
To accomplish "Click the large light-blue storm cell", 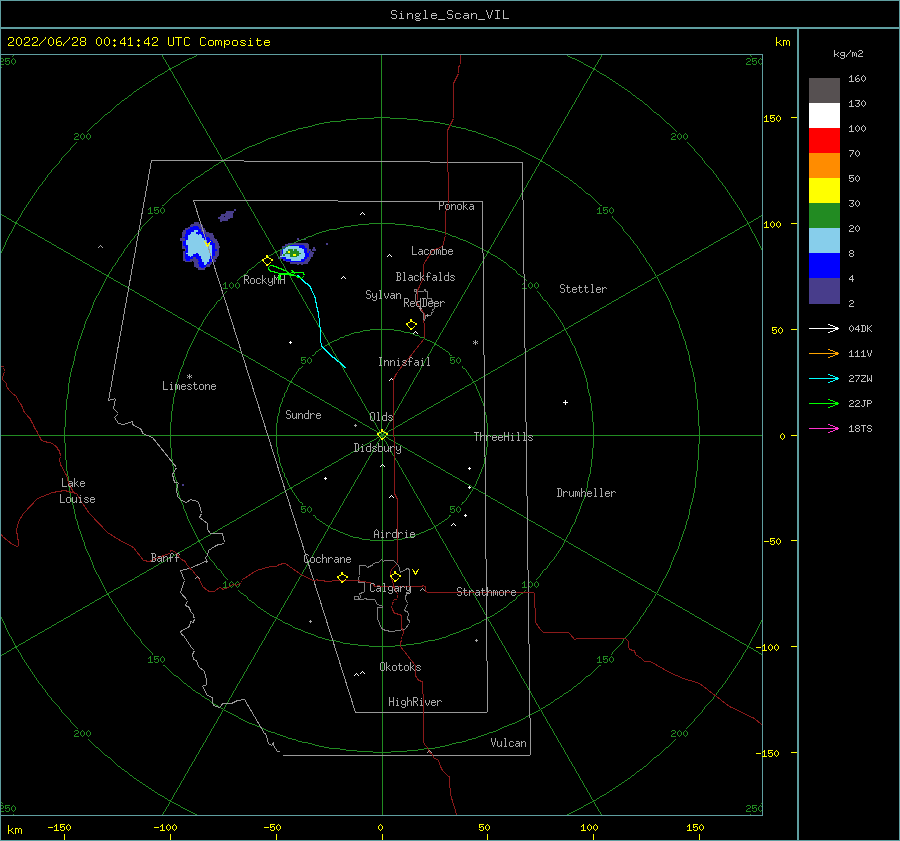I will point(199,247).
